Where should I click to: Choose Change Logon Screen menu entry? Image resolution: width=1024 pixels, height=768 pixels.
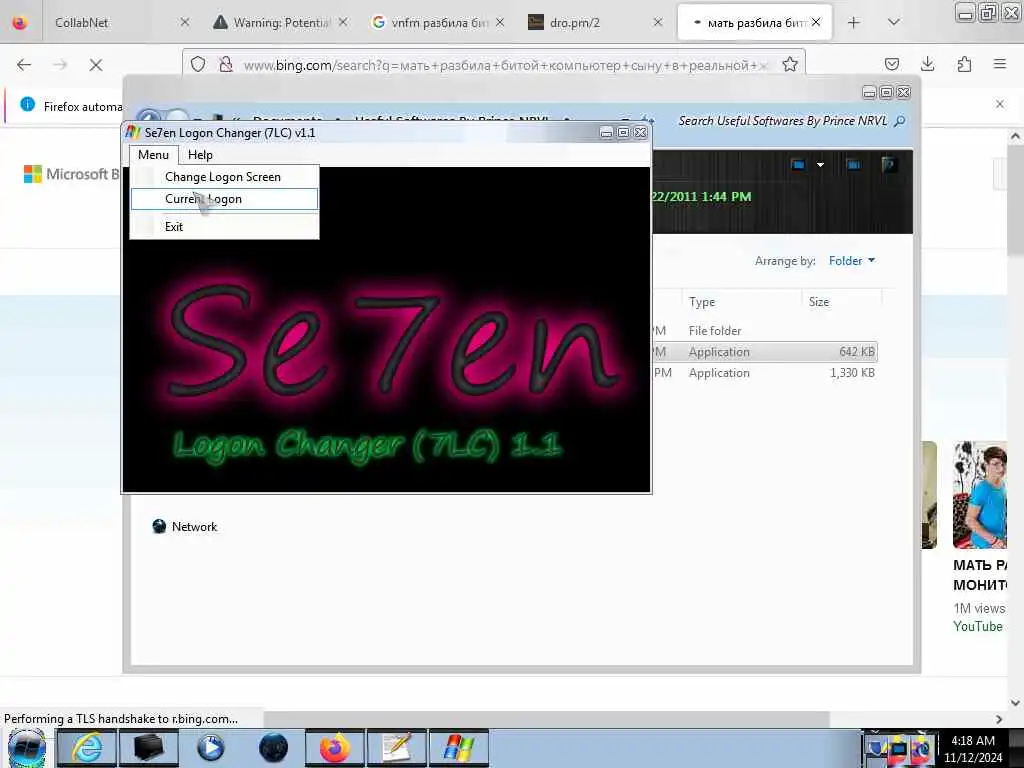[x=225, y=177]
